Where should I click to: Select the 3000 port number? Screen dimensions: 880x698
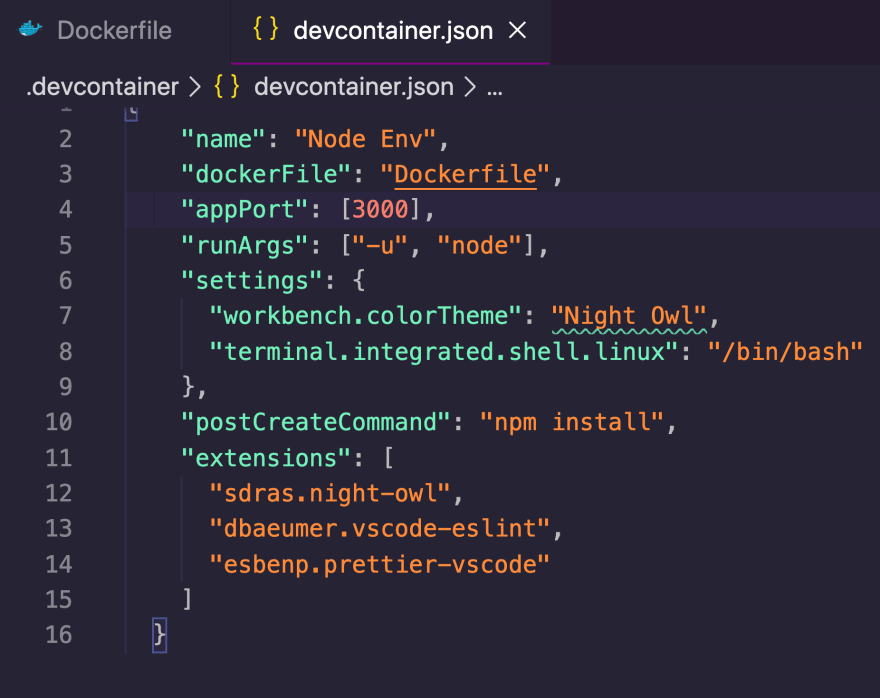click(x=380, y=210)
